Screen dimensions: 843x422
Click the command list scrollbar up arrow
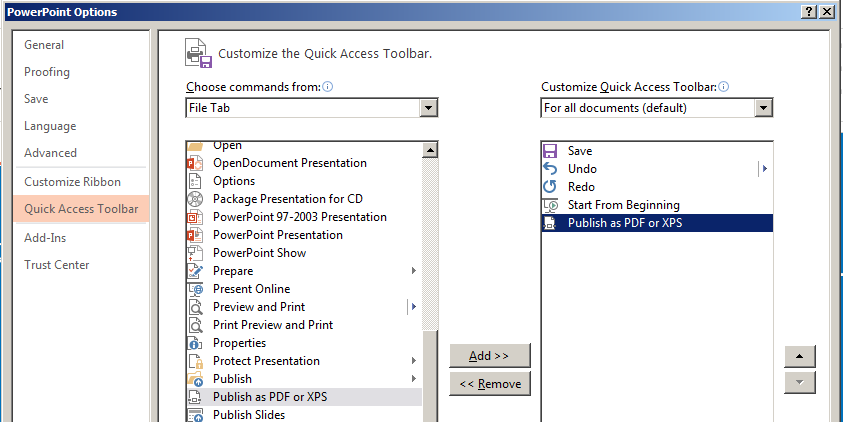point(430,150)
